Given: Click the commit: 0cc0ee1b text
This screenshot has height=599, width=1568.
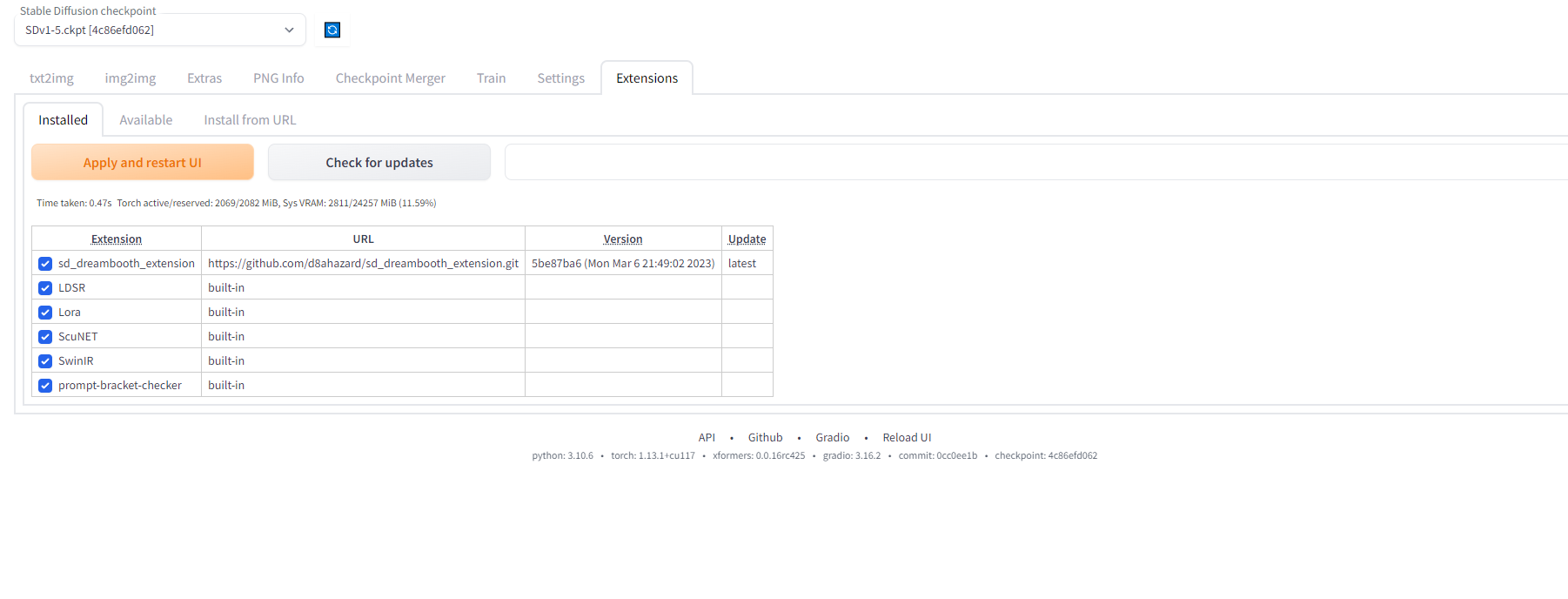Looking at the screenshot, I should pos(938,456).
